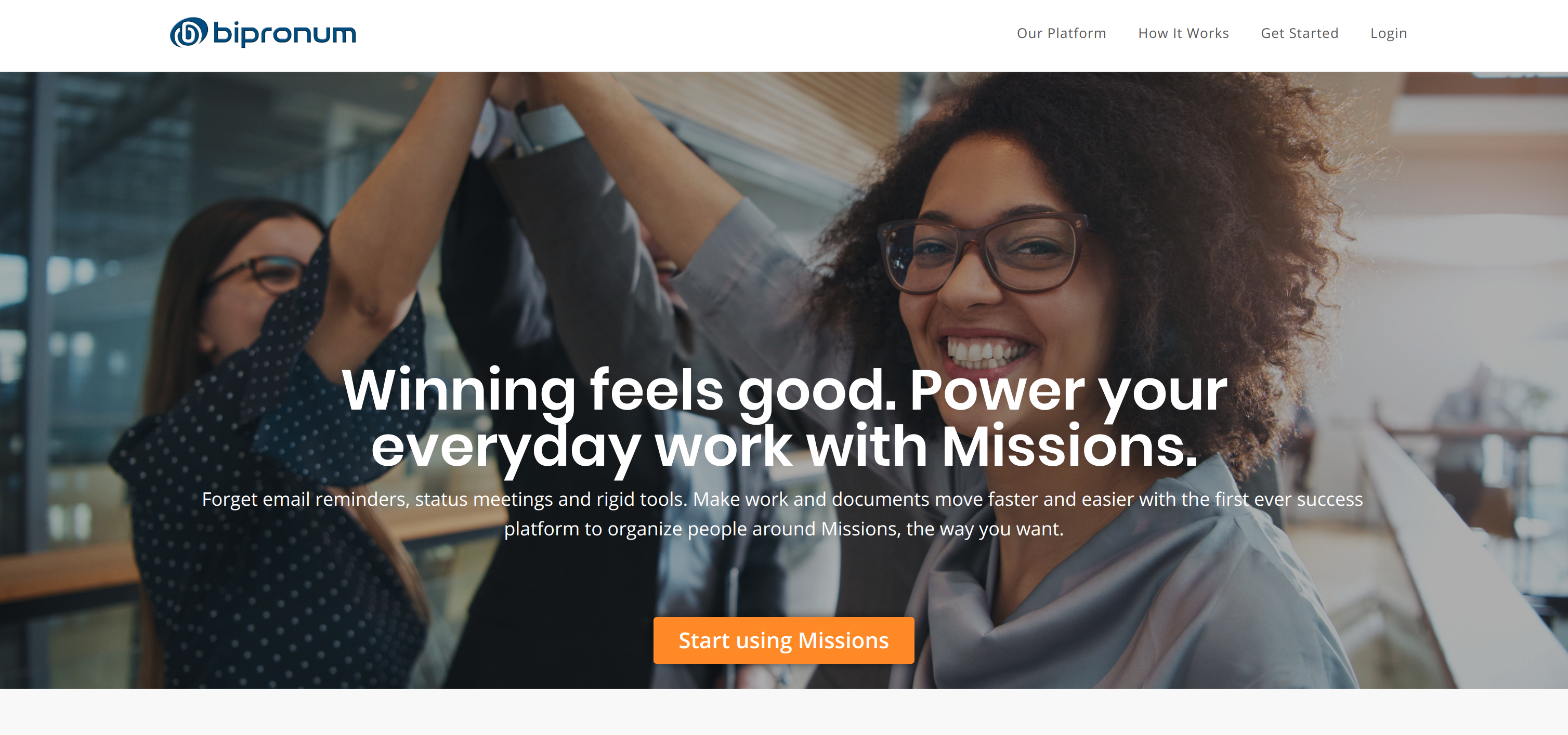Go to How It Works section

pos(1183,33)
